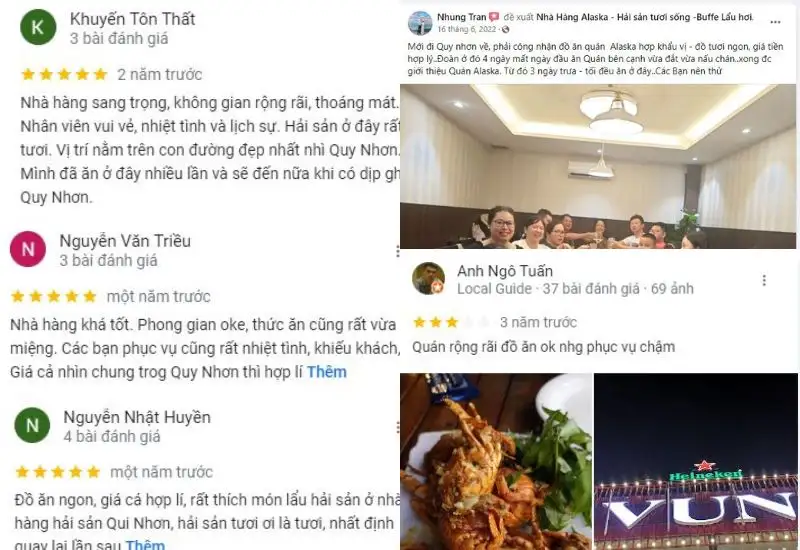
Task: Click Nguyễn Nhật Huyền's green N avatar
Action: (x=32, y=425)
